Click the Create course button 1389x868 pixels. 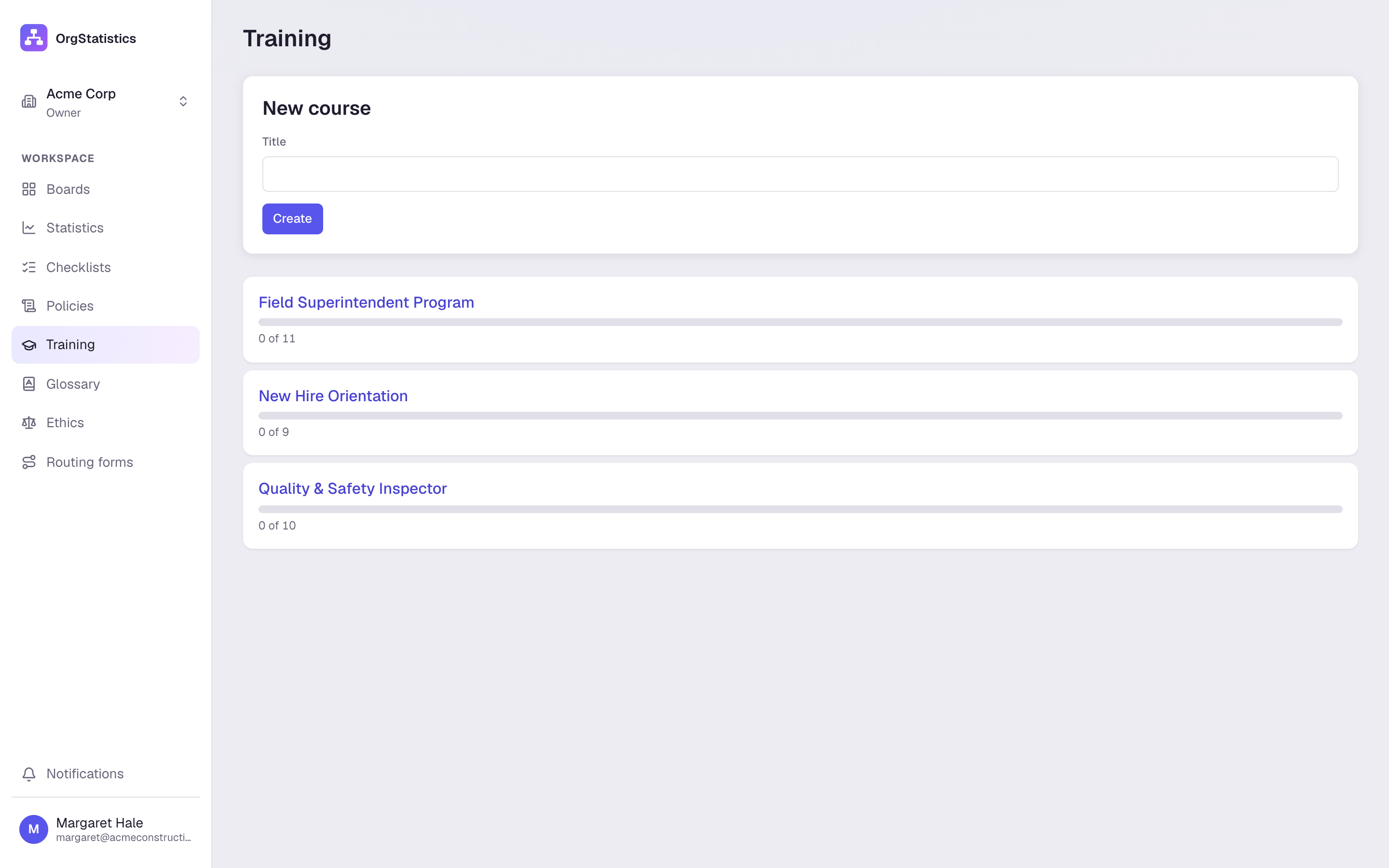(x=292, y=219)
